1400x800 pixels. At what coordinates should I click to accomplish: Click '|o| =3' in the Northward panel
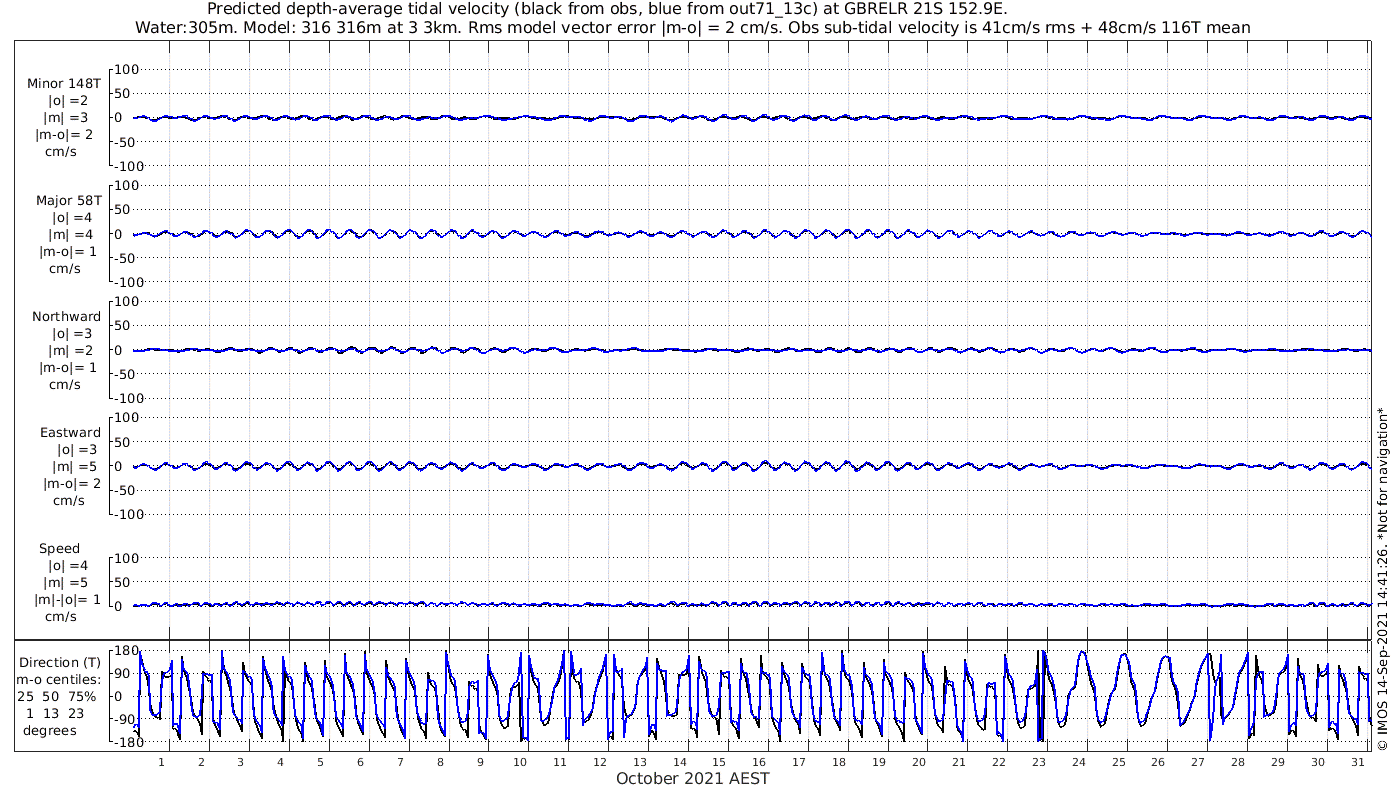coord(72,334)
